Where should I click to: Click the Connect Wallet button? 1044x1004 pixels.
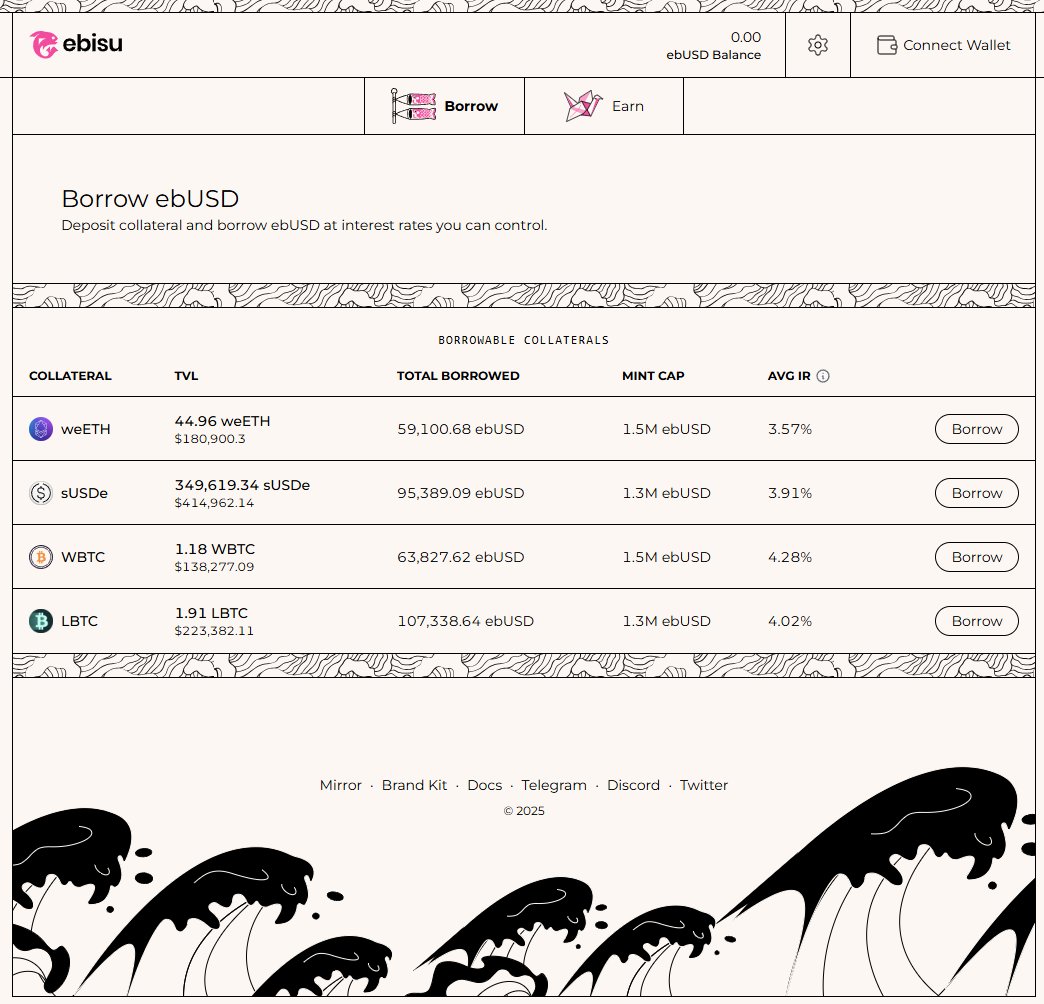coord(943,45)
